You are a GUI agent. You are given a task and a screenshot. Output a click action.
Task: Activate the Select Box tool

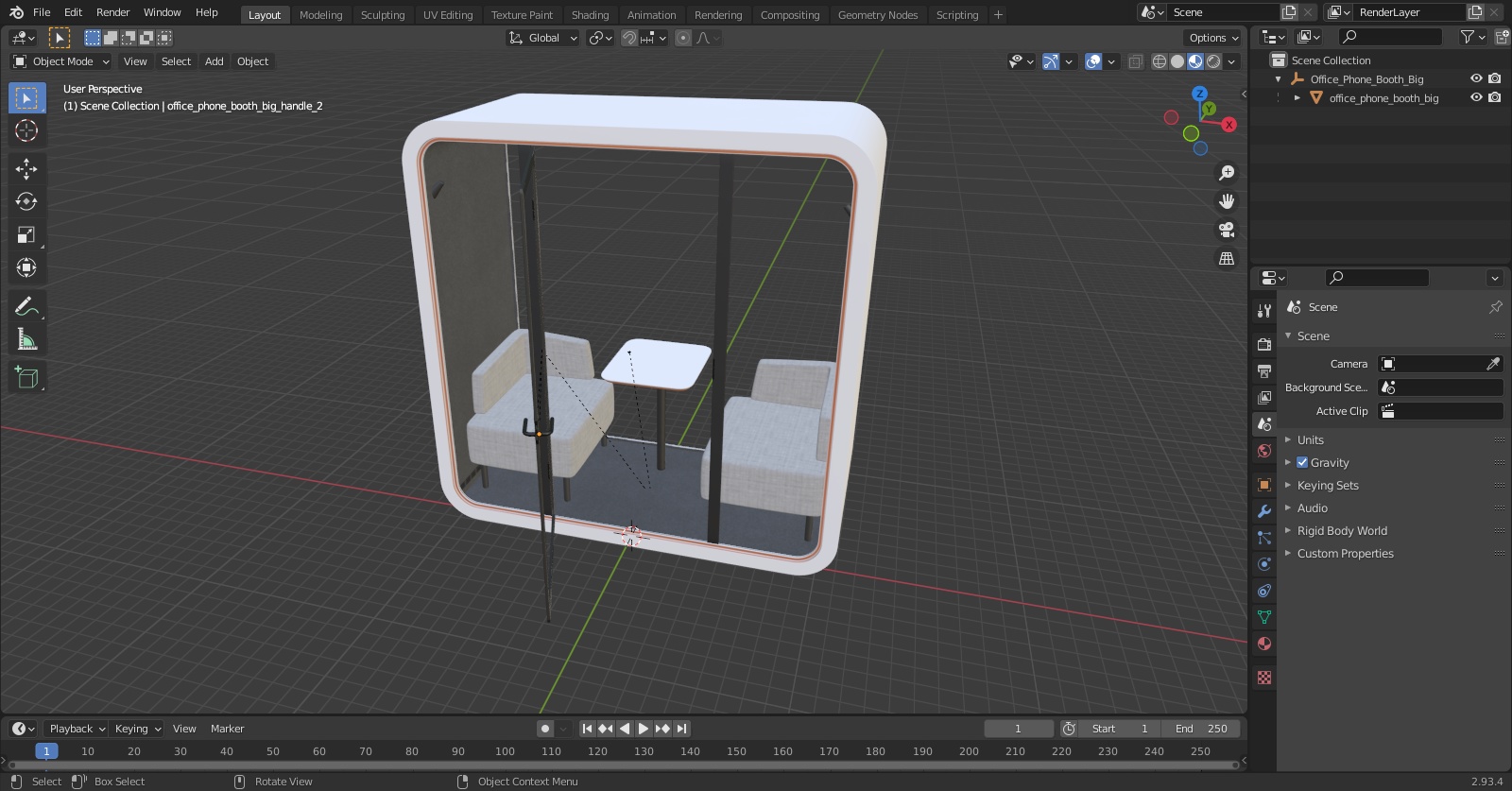click(26, 98)
